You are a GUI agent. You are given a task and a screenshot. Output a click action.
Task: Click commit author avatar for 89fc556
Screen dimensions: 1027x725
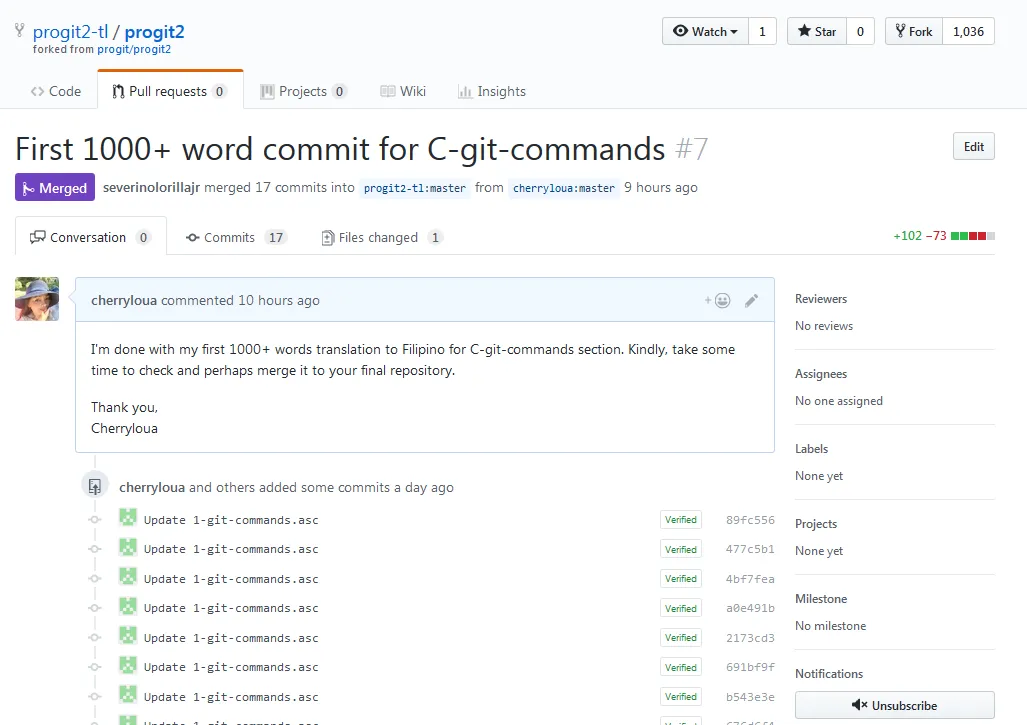click(128, 517)
